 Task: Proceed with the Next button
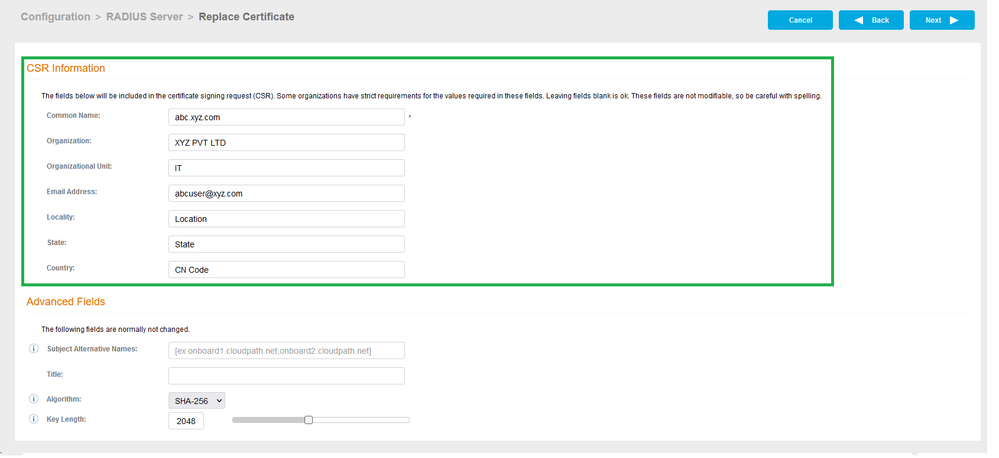pos(942,20)
